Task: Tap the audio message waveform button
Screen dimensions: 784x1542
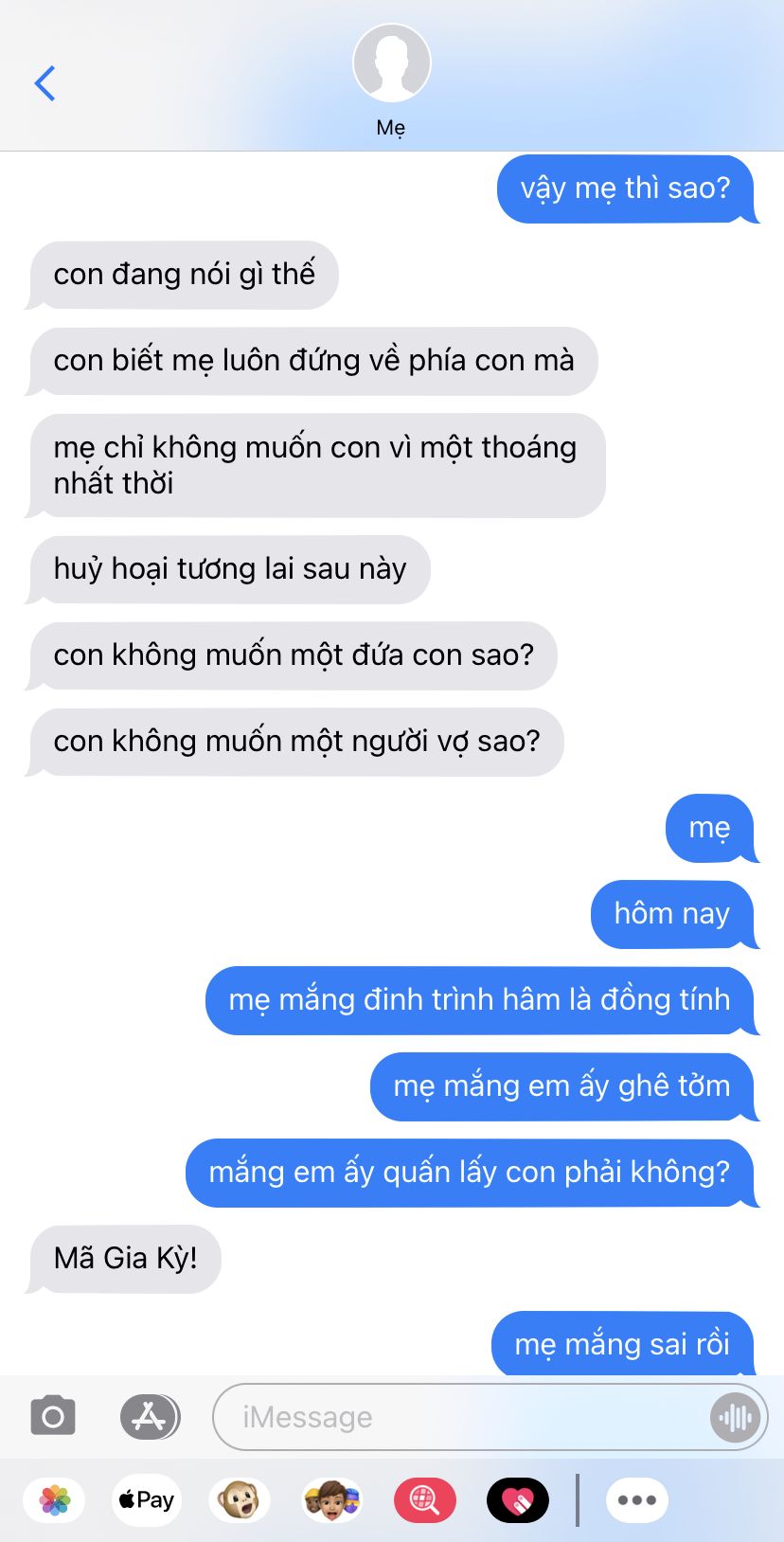Action: [x=735, y=1417]
